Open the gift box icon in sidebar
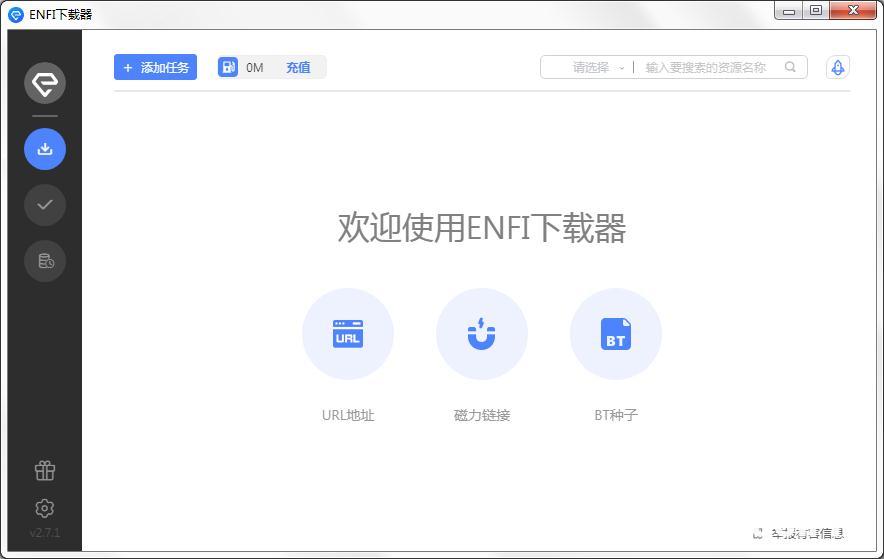The height and width of the screenshot is (559, 884). 45,470
